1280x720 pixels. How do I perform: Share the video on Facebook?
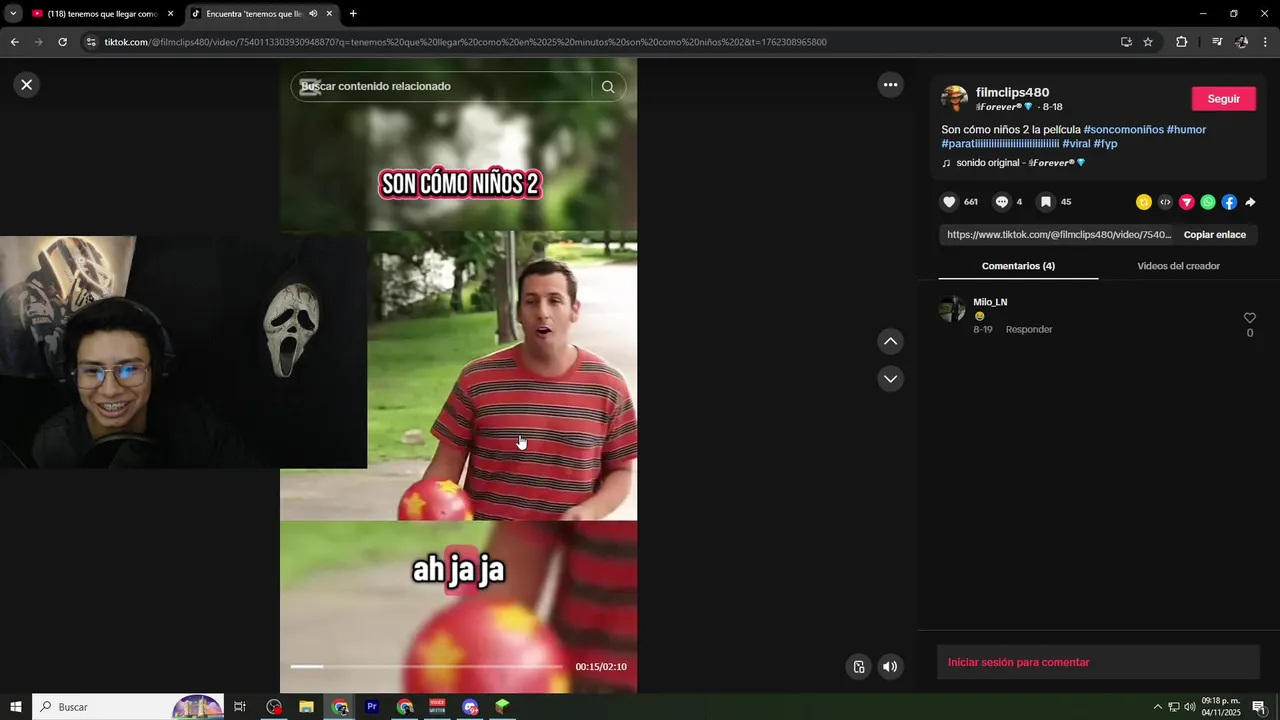click(x=1229, y=202)
